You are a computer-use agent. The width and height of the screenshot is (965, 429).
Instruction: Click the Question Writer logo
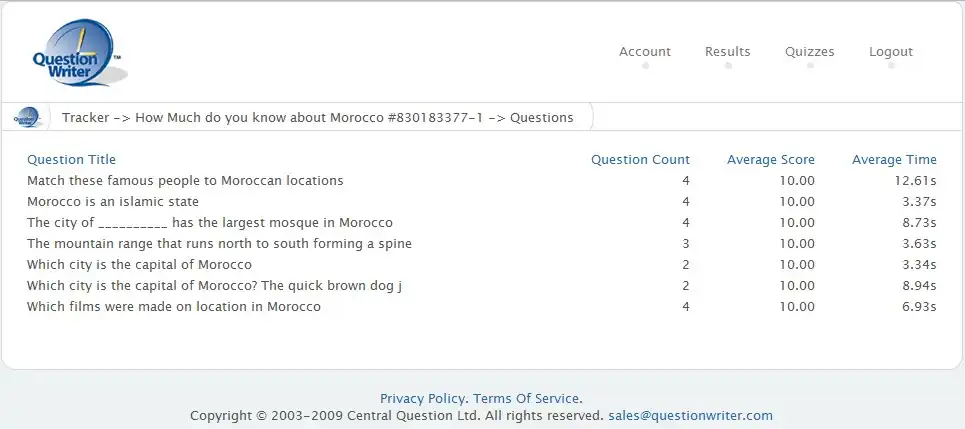coord(76,55)
